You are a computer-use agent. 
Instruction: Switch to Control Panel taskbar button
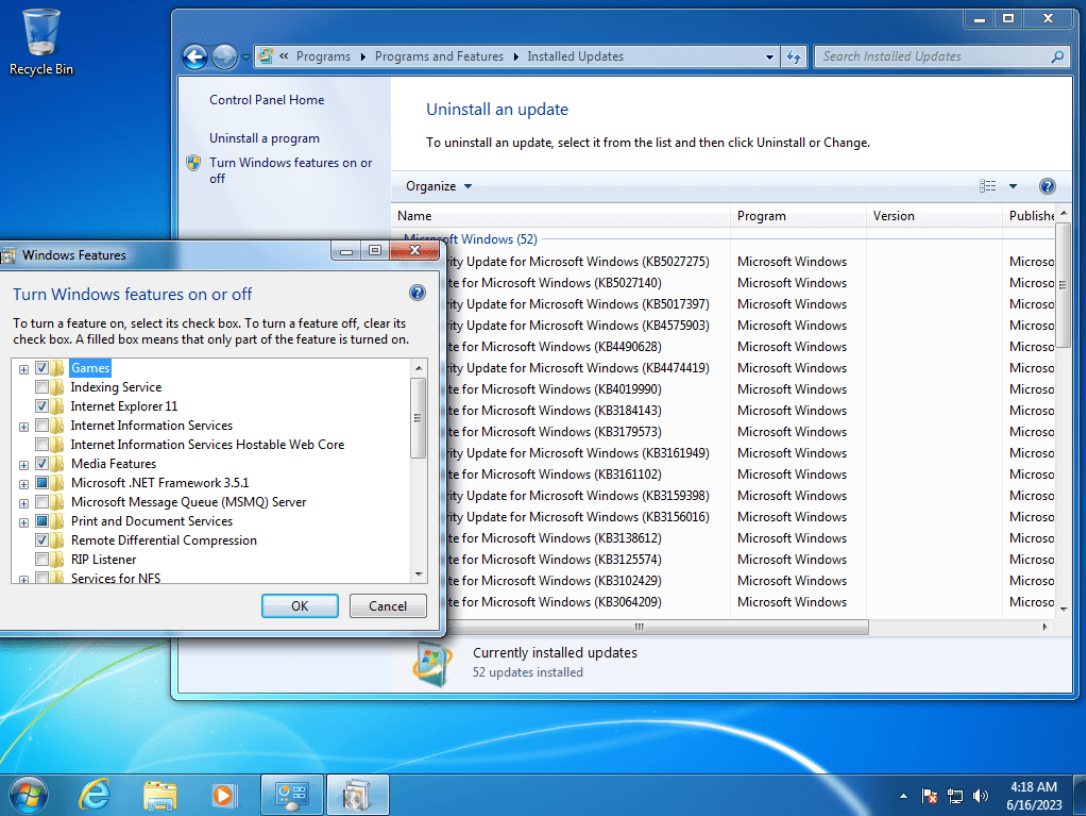click(292, 795)
